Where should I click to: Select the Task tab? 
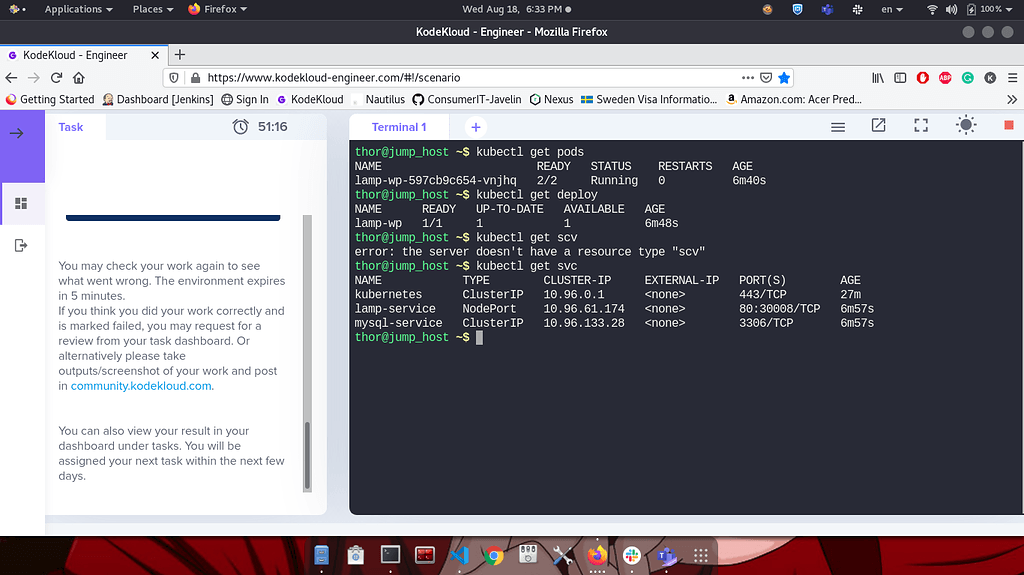pos(71,127)
